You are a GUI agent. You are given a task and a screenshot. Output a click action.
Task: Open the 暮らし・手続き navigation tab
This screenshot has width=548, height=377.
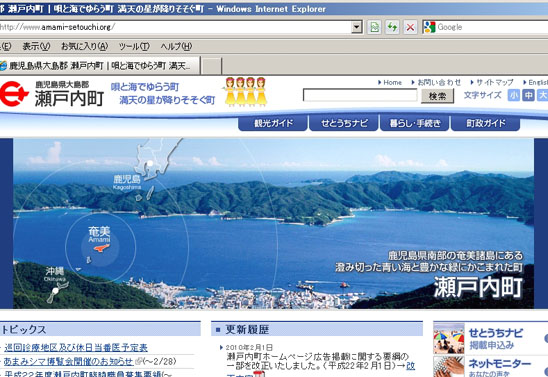point(414,123)
